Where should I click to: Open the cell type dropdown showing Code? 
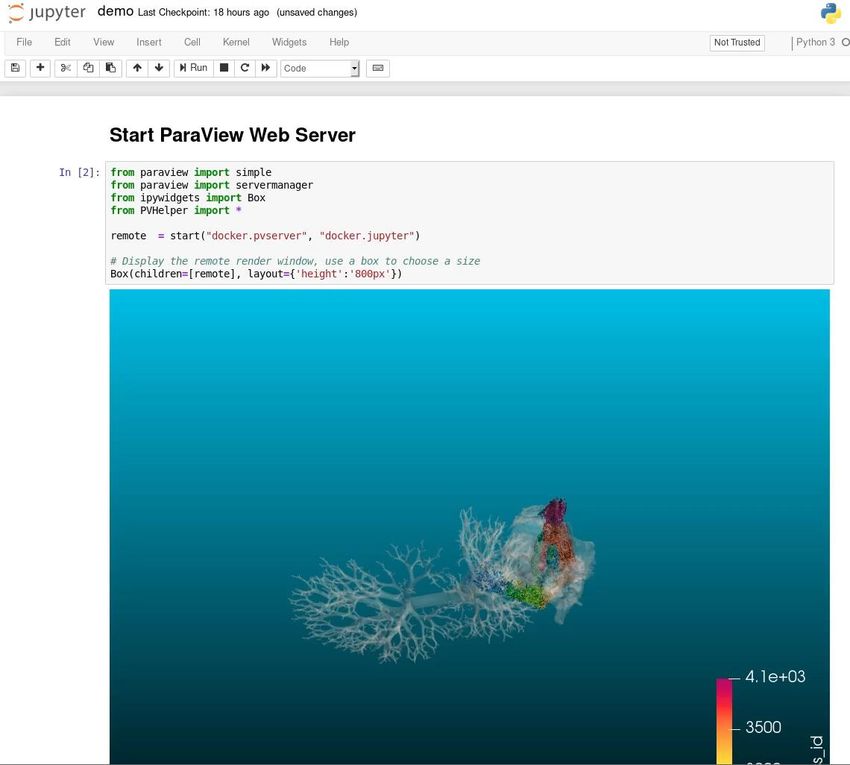[x=320, y=68]
